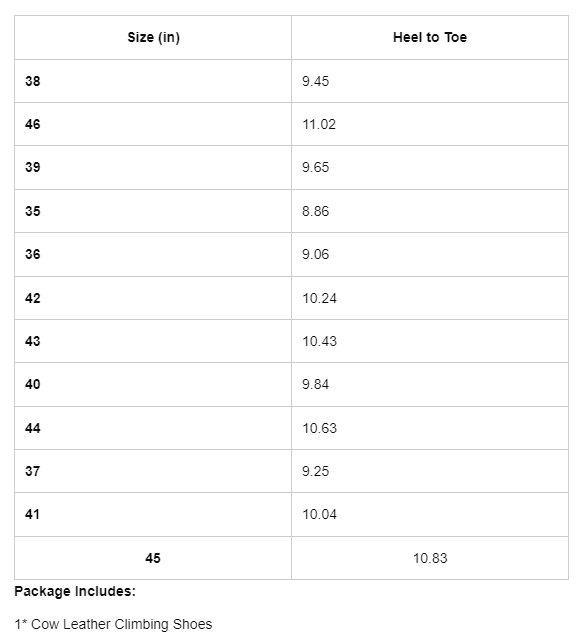Click the 10.83 measurement value
This screenshot has width=582, height=640.
[x=430, y=558]
